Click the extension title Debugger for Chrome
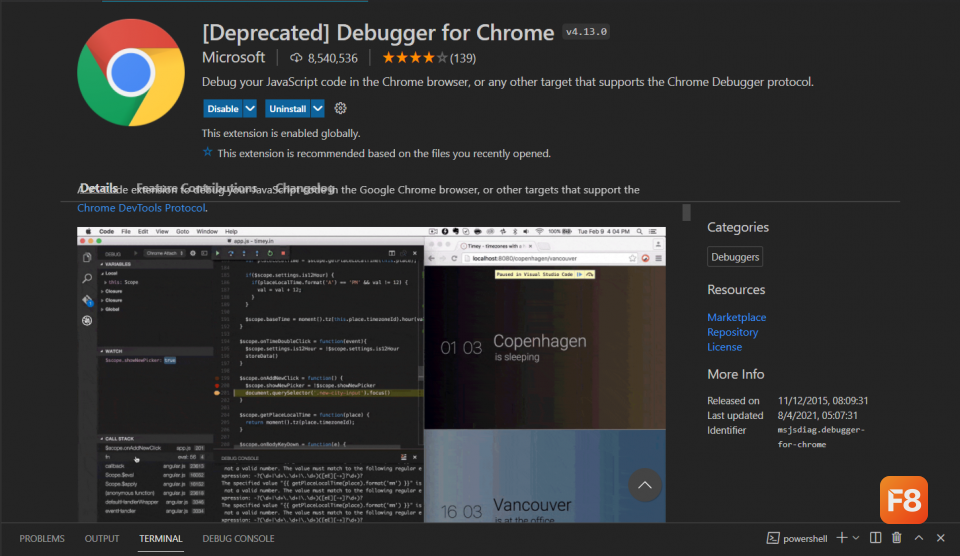This screenshot has height=556, width=960. 378,32
